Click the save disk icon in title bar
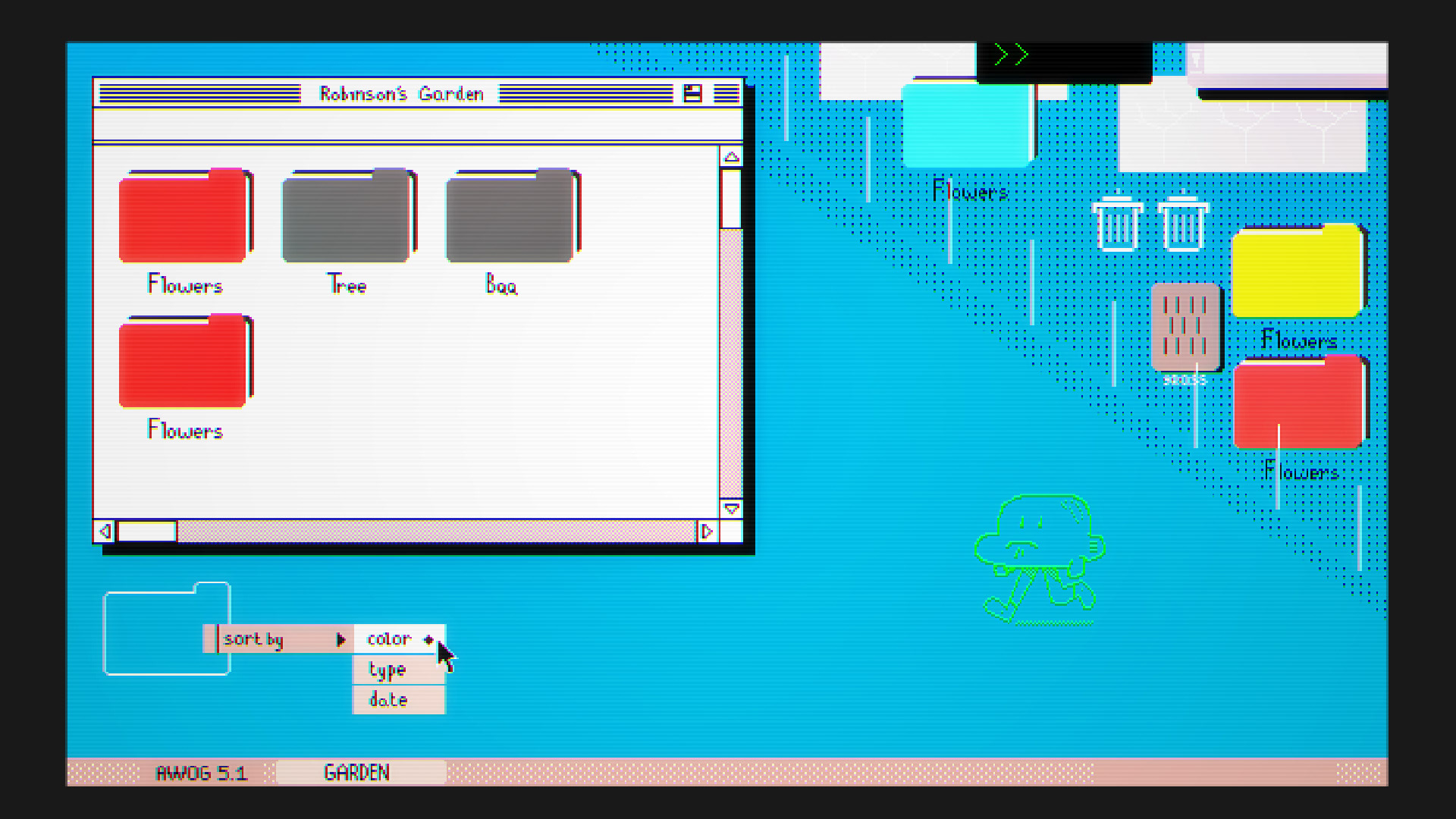Screen dimensions: 1456x819 [x=692, y=93]
